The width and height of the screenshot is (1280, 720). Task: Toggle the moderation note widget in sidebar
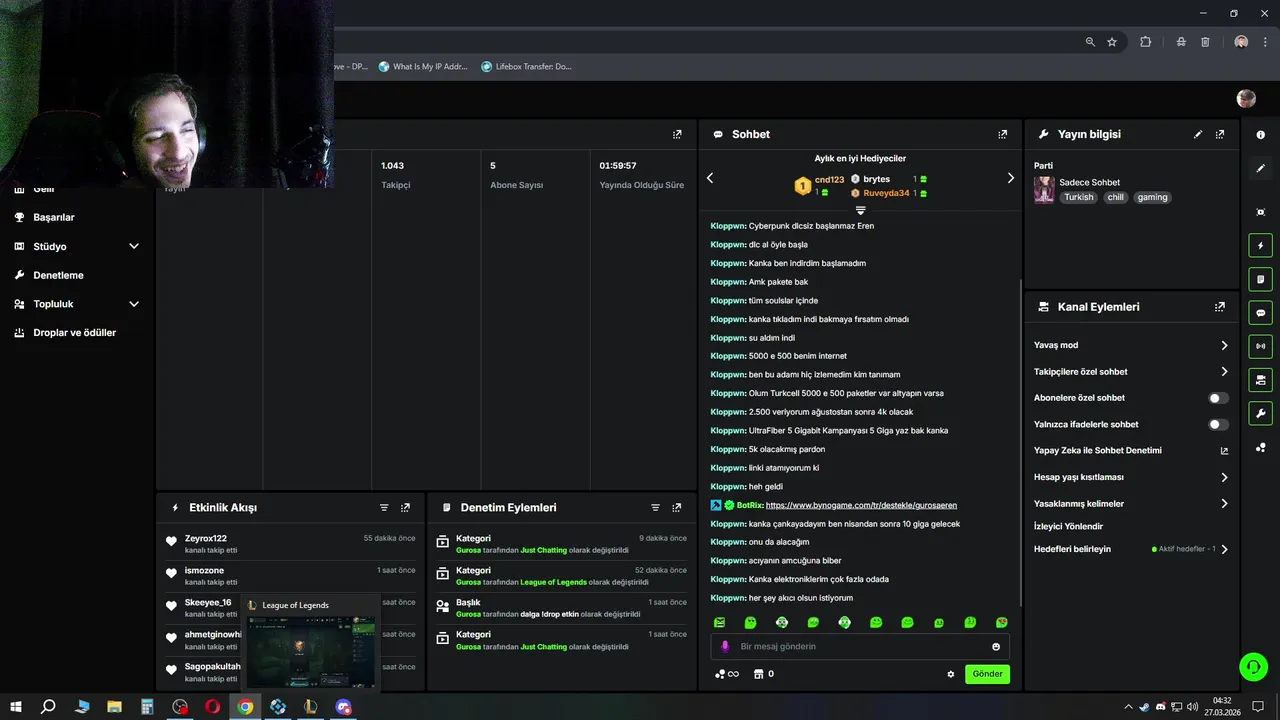tap(1261, 279)
